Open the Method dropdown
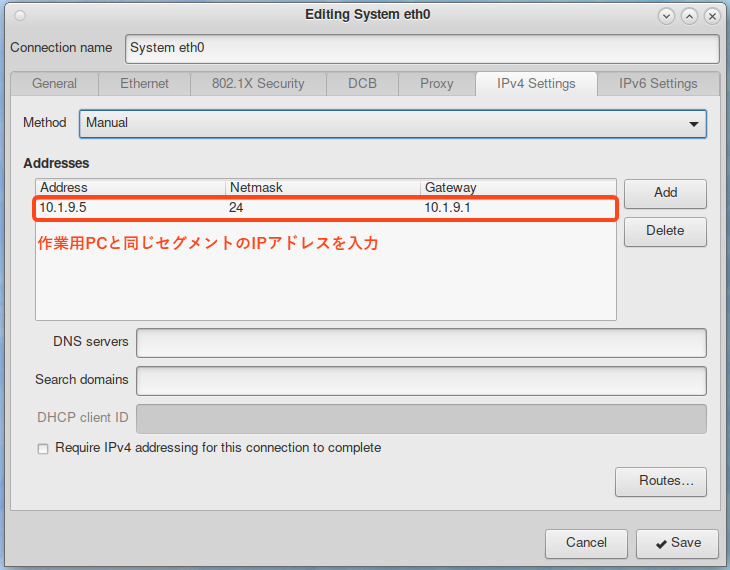This screenshot has height=570, width=730. [x=392, y=123]
